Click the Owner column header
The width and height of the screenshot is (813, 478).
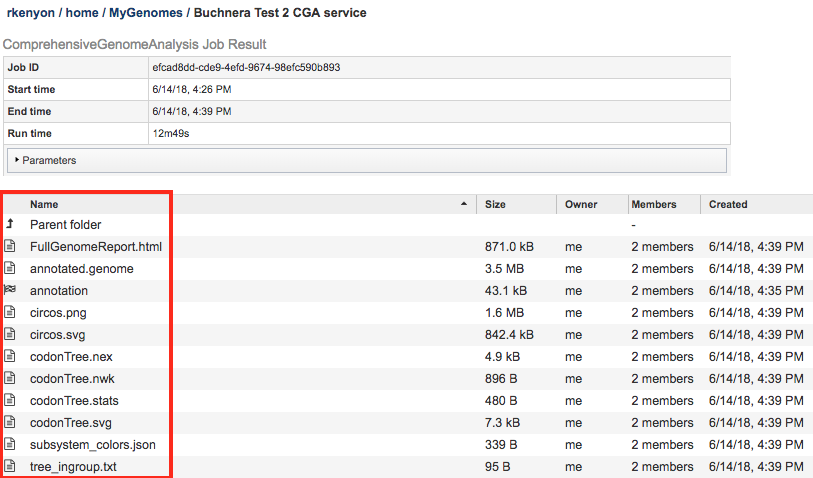580,204
